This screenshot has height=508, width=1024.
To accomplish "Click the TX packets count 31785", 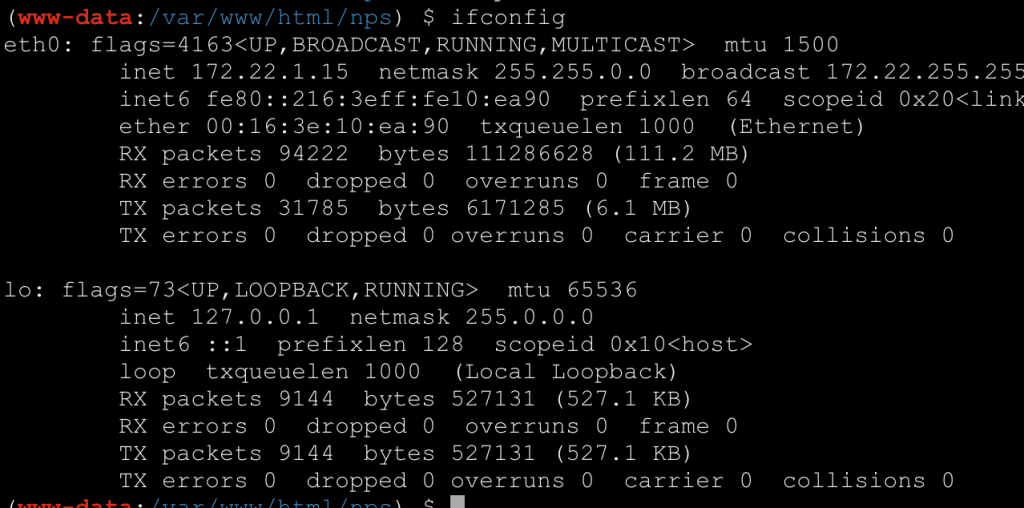I will (313, 208).
